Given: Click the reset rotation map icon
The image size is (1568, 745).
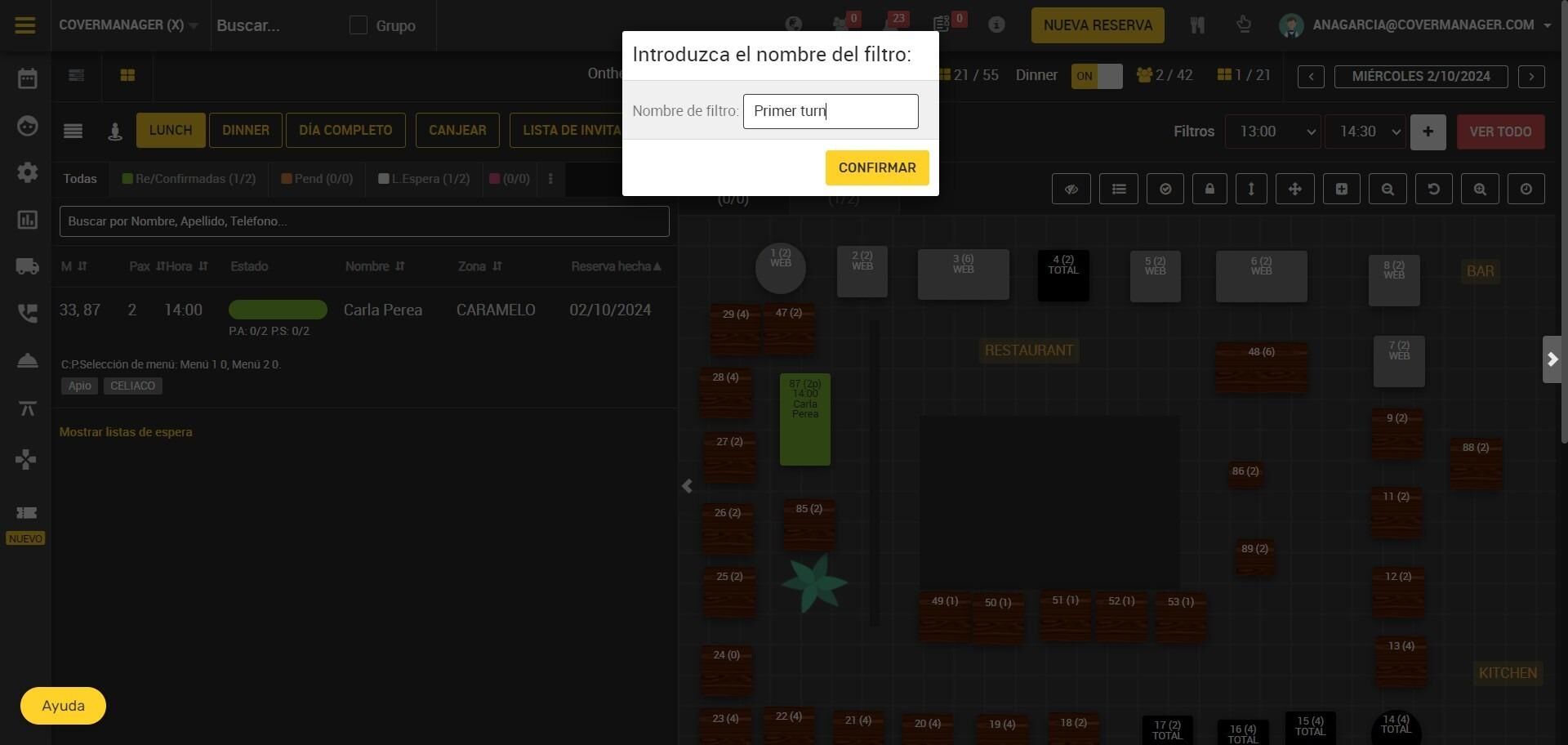Looking at the screenshot, I should coord(1433,190).
